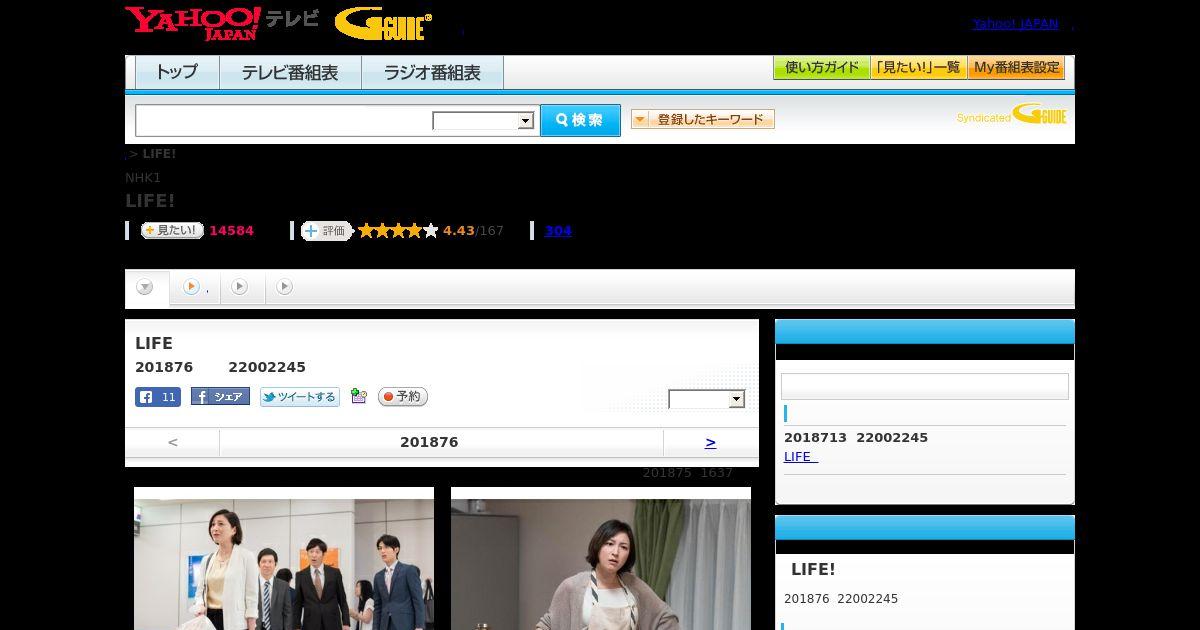The image size is (1200, 630).
Task: Open the 評価 rating plus button
Action: [327, 231]
